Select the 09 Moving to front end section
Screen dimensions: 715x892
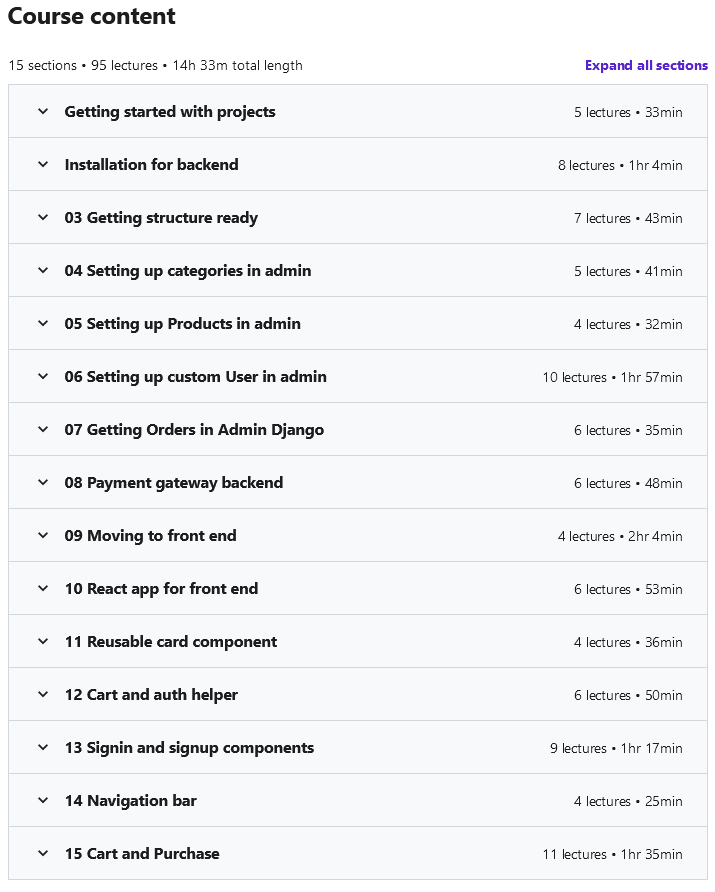pos(151,535)
